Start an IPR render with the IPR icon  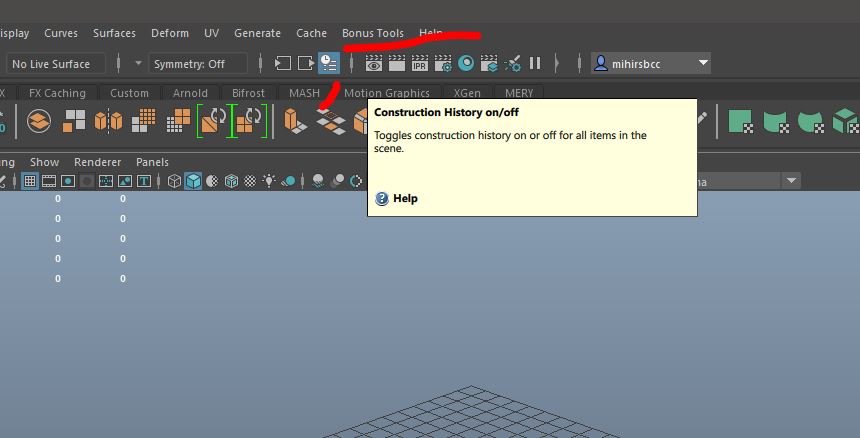click(x=420, y=64)
